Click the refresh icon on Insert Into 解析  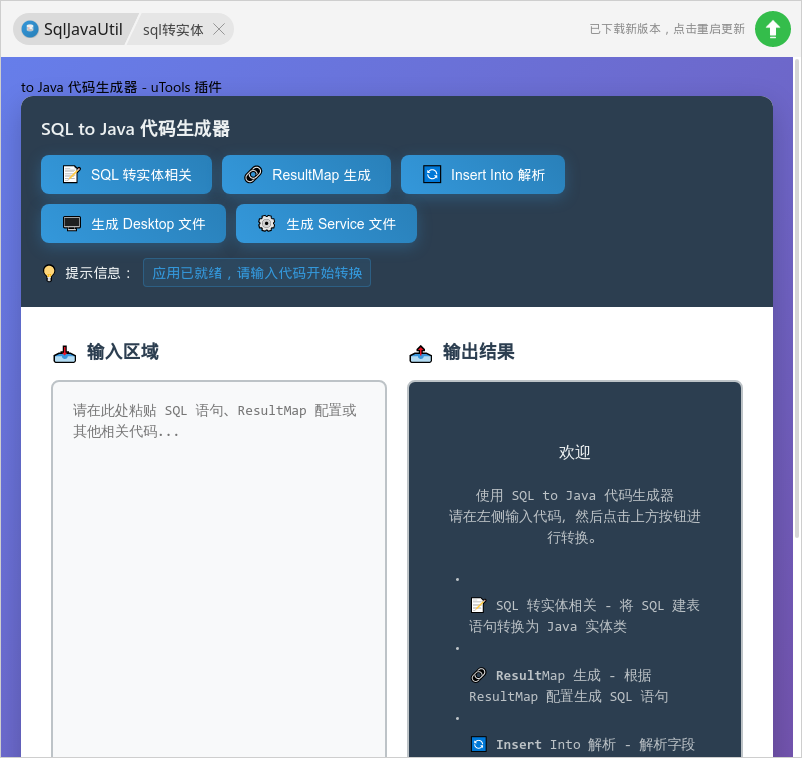tap(432, 175)
